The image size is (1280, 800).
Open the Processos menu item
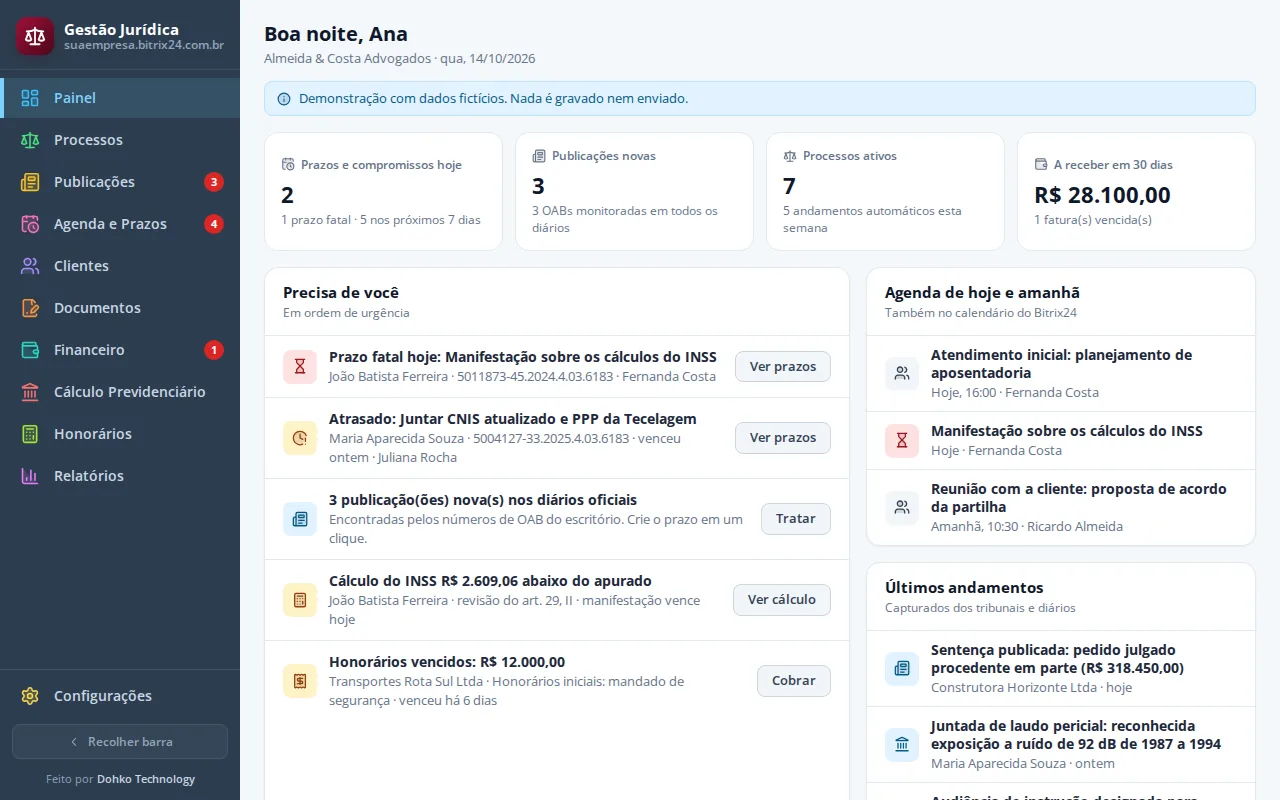[x=120, y=140]
